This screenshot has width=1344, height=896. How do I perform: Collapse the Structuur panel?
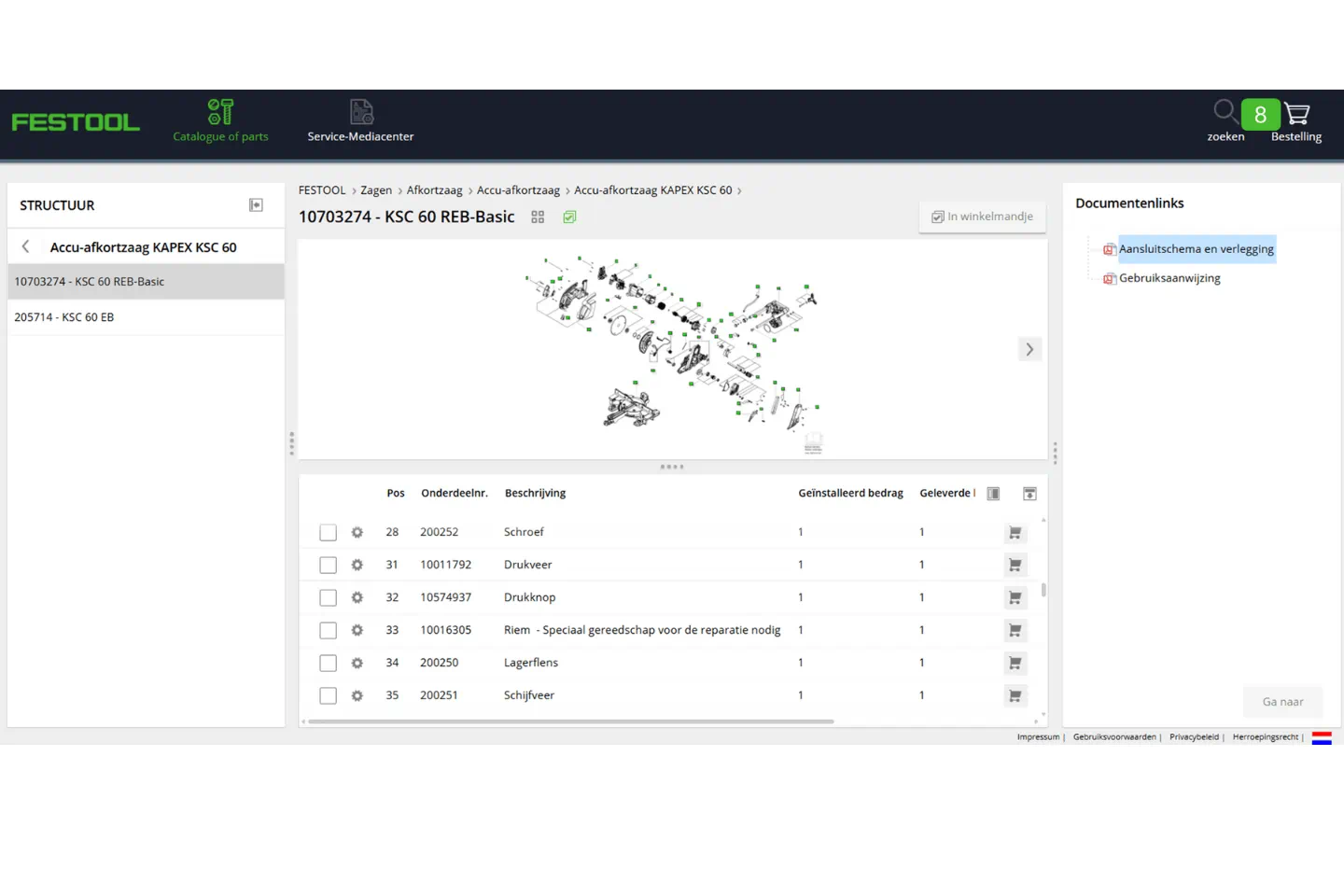coord(256,205)
